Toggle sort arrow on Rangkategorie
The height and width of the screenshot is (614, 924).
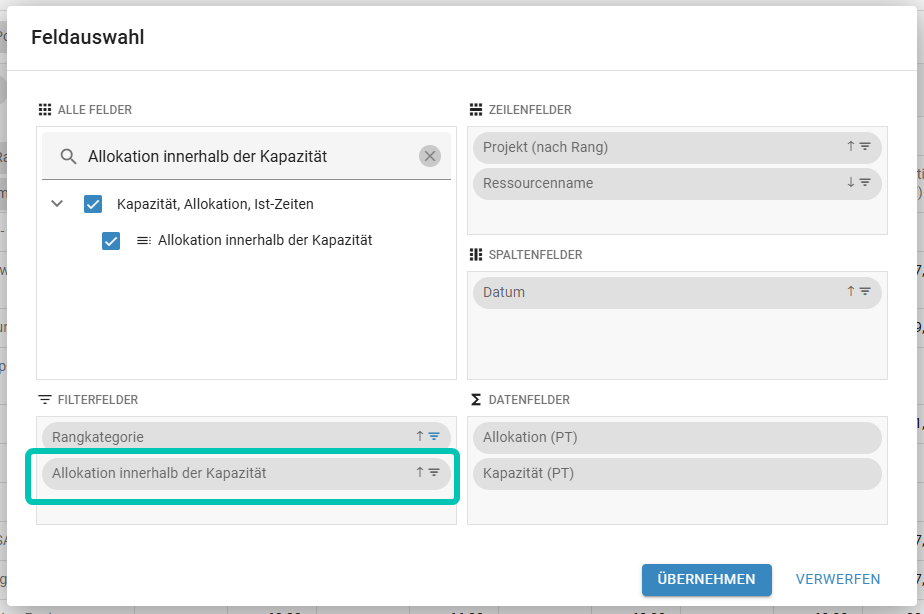tap(420, 436)
